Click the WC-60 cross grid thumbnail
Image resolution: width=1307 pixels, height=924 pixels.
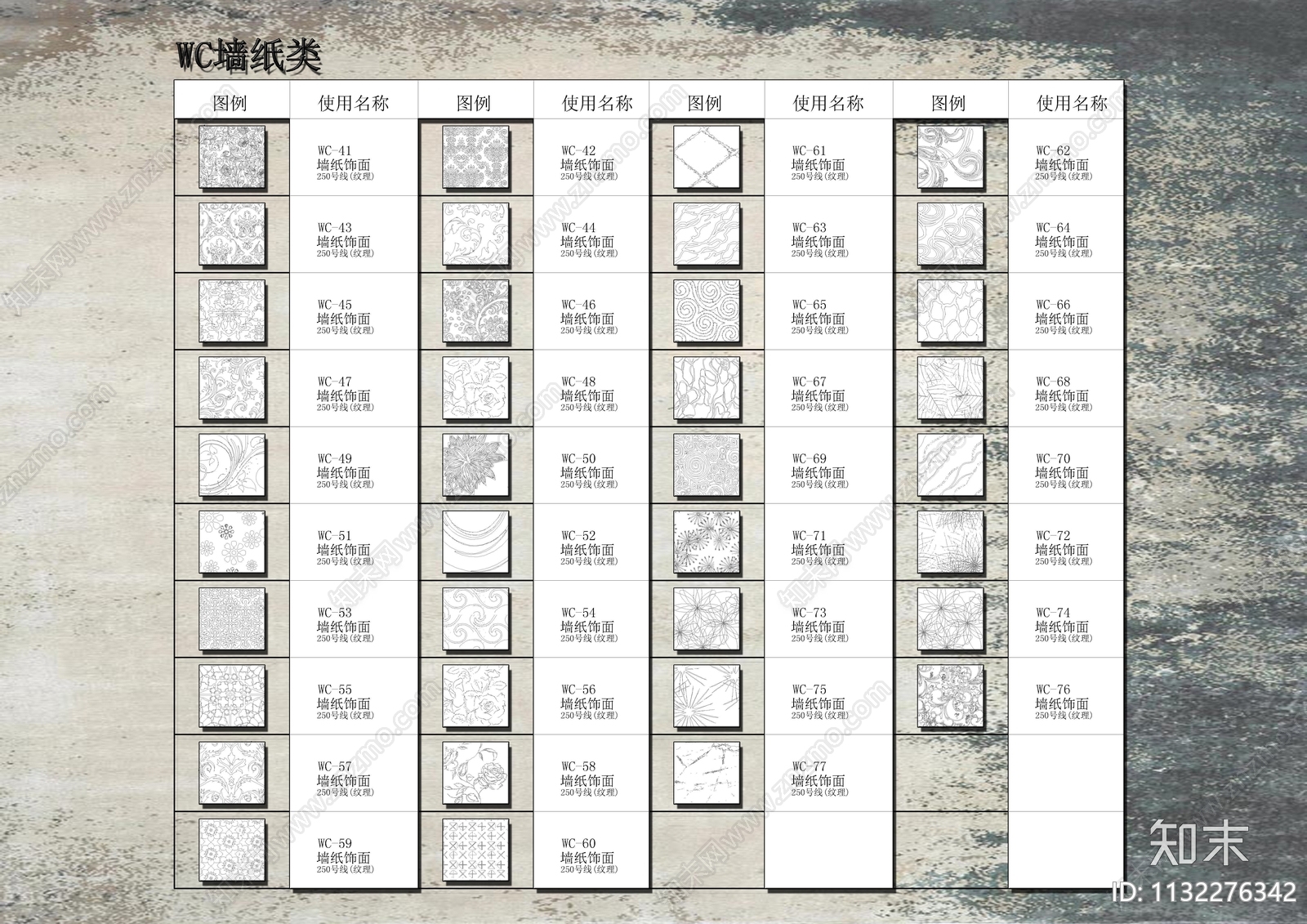[x=475, y=850]
